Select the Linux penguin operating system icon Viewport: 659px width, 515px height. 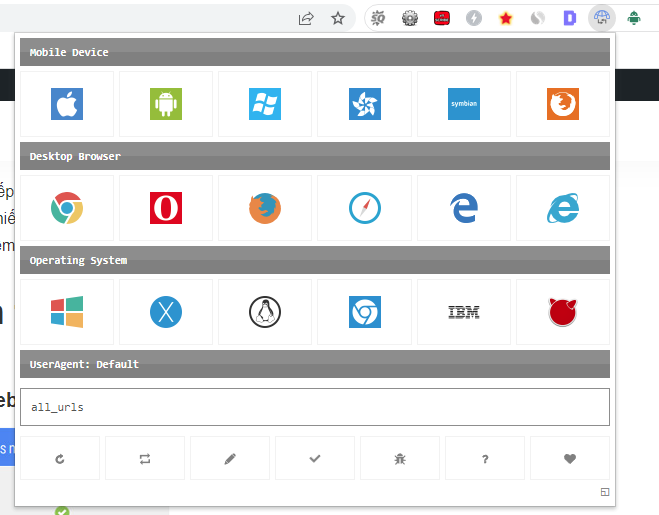point(265,312)
